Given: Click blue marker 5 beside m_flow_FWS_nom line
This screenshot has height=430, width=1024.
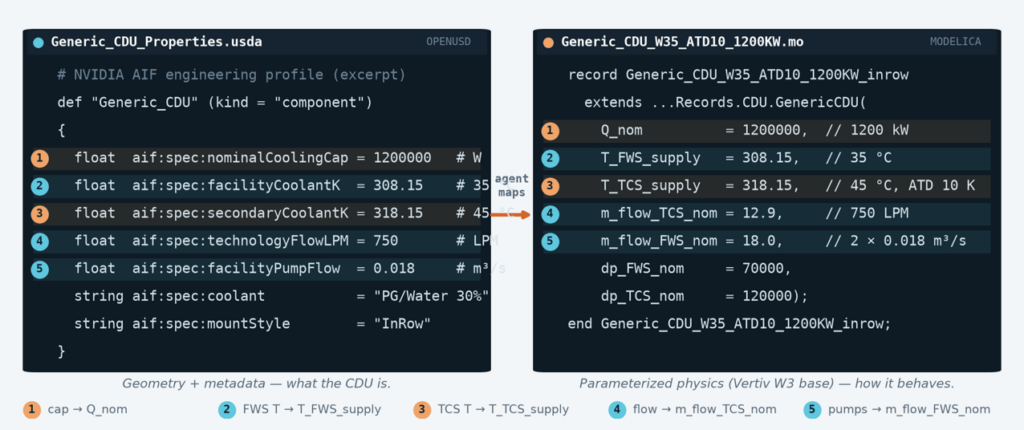Looking at the screenshot, I should pyautogui.click(x=551, y=241).
